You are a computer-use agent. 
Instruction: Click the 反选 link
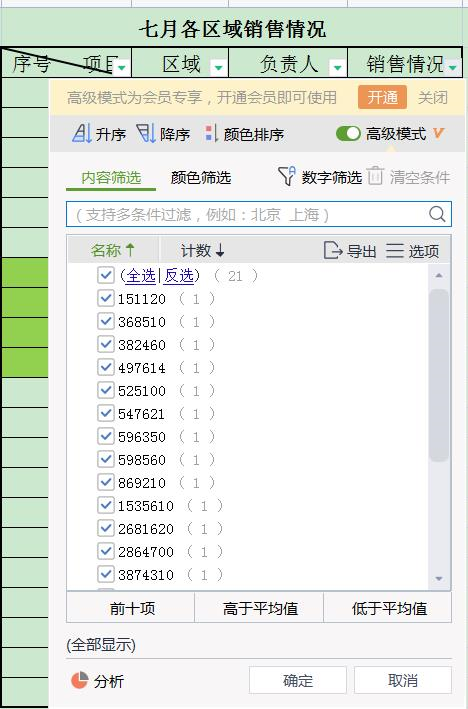point(179,275)
